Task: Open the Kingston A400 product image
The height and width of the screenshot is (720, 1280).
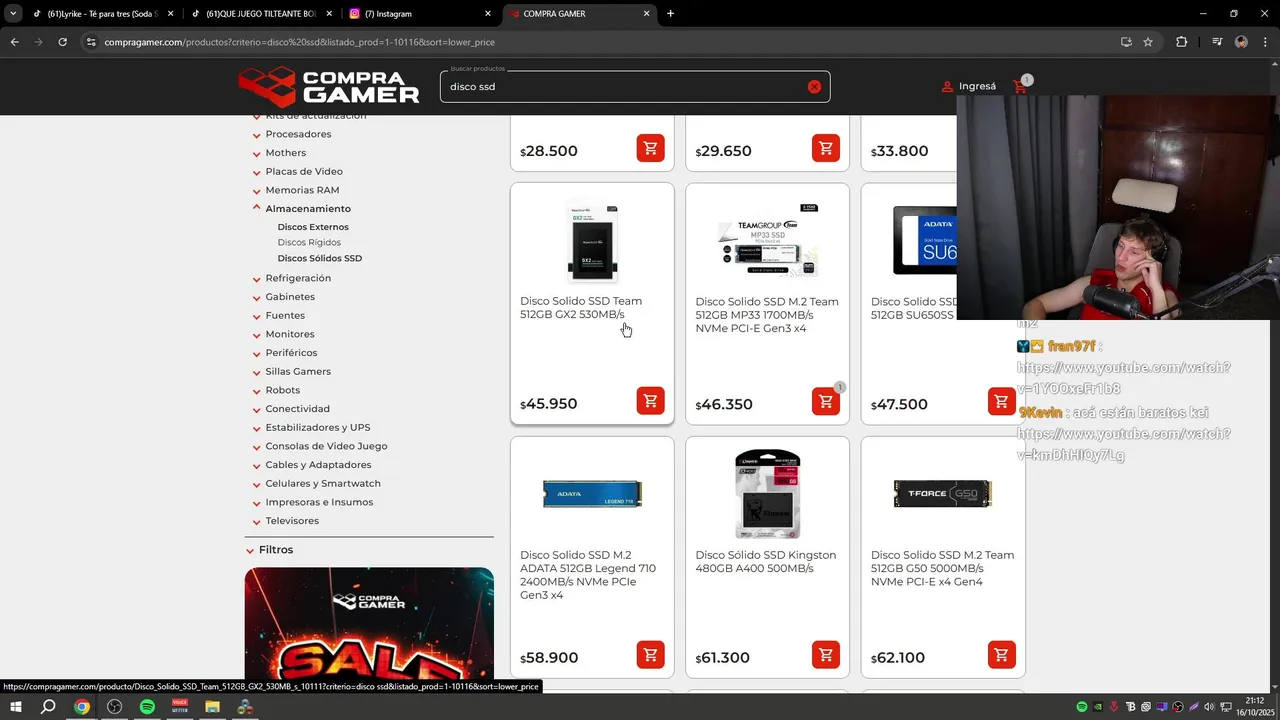Action: 767,494
